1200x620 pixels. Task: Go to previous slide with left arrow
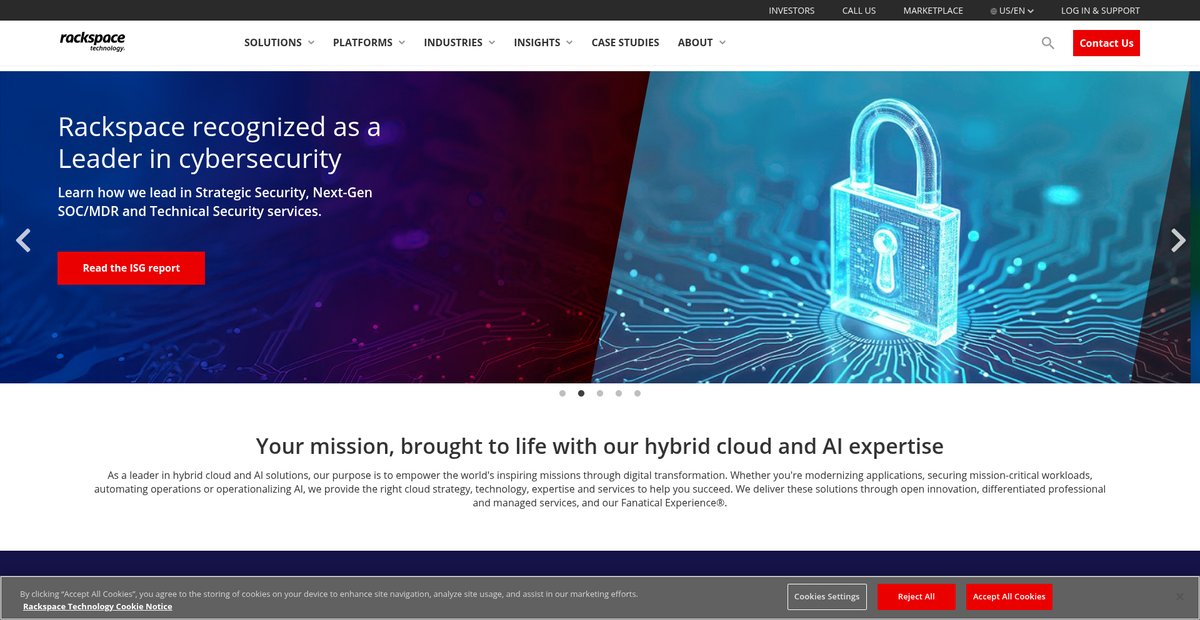pos(24,240)
